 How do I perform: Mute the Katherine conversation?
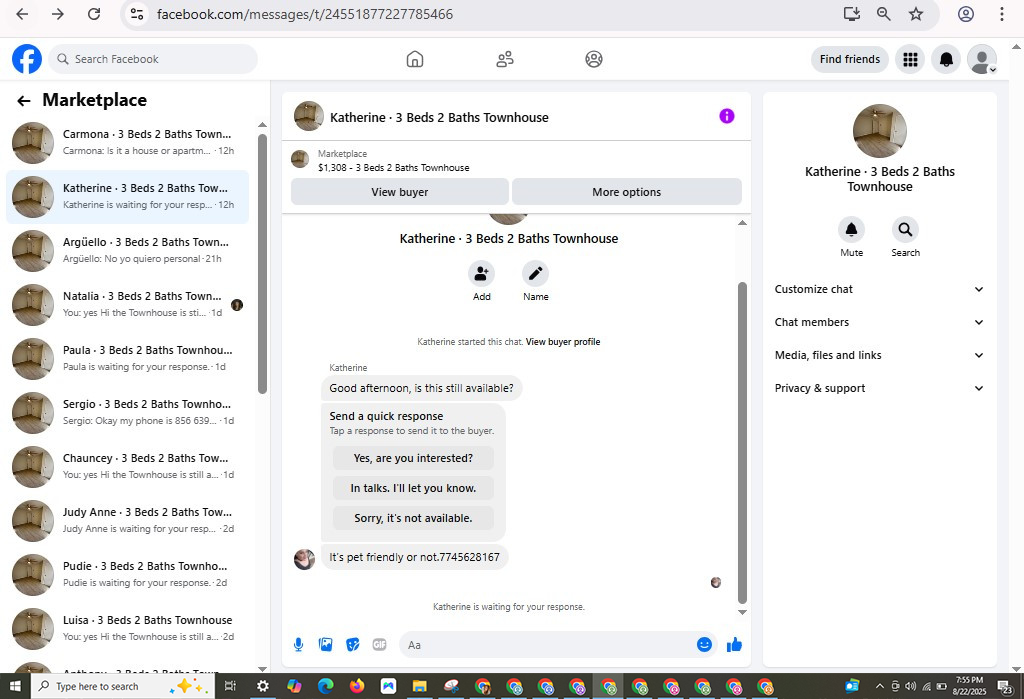click(x=851, y=229)
